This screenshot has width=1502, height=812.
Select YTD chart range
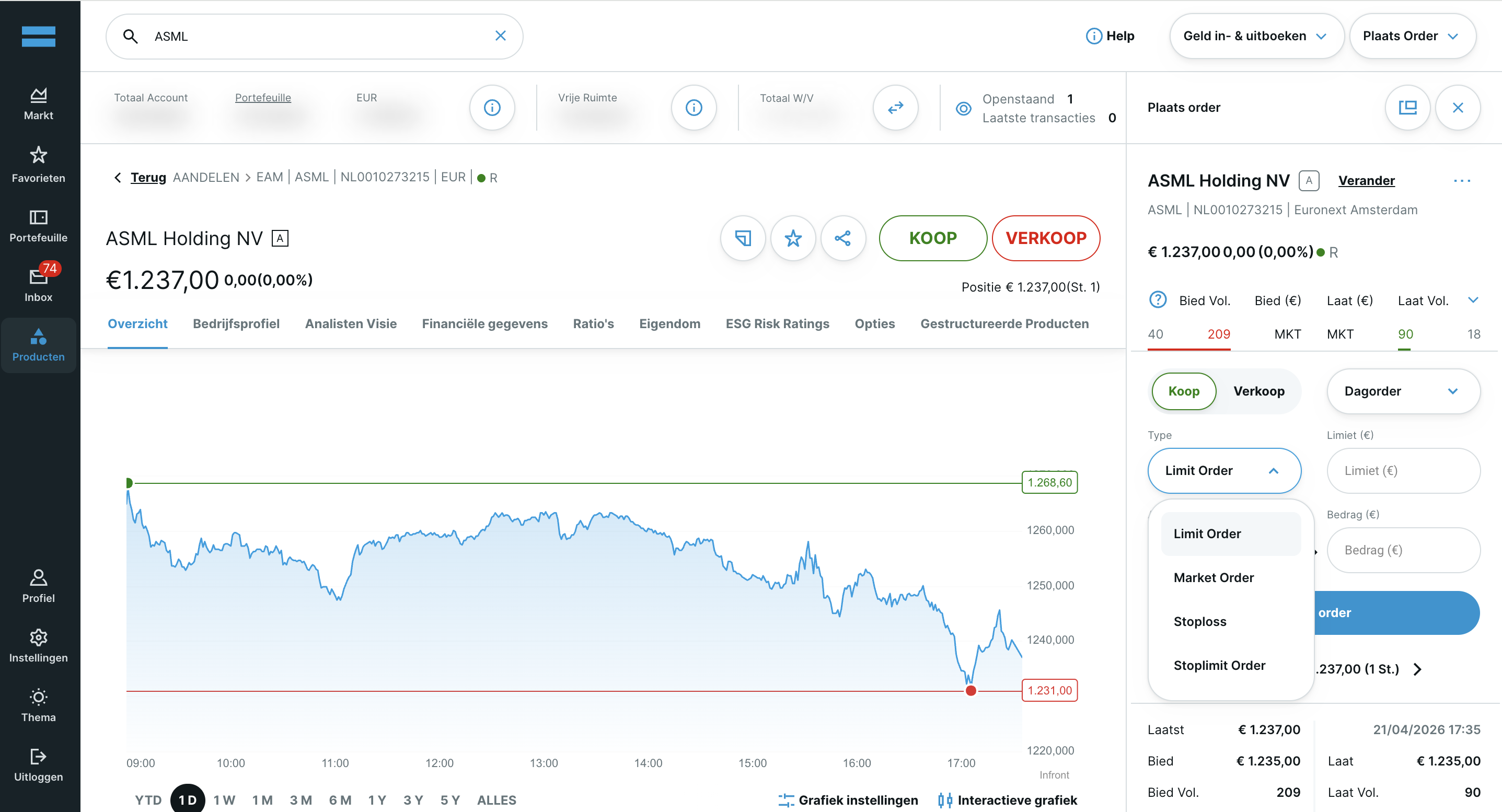[148, 800]
